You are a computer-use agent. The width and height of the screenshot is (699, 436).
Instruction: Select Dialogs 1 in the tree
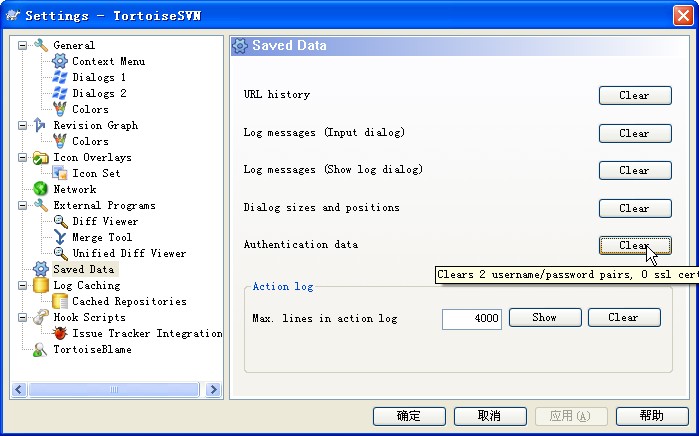click(99, 77)
